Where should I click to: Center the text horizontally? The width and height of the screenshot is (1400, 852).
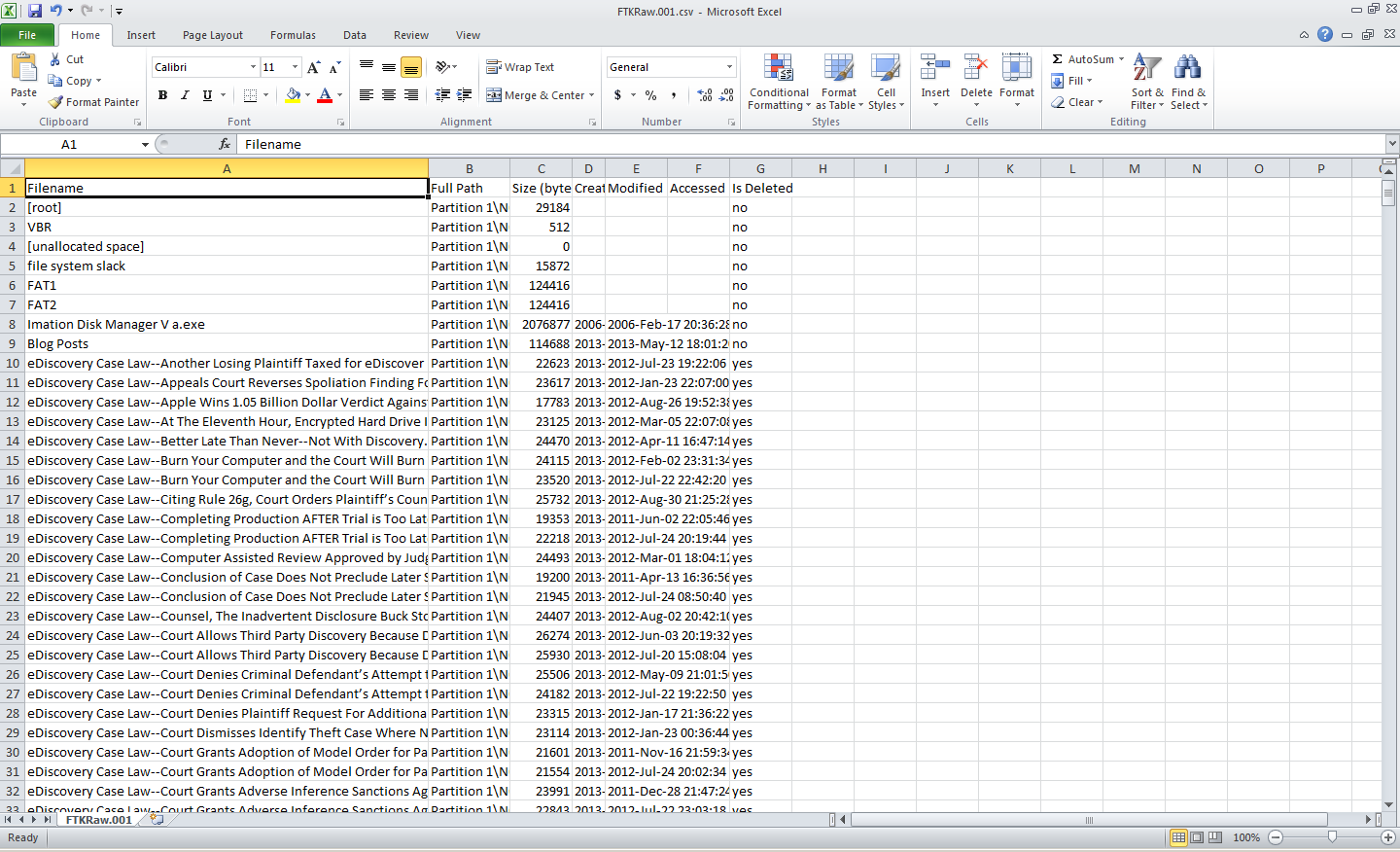click(x=389, y=95)
